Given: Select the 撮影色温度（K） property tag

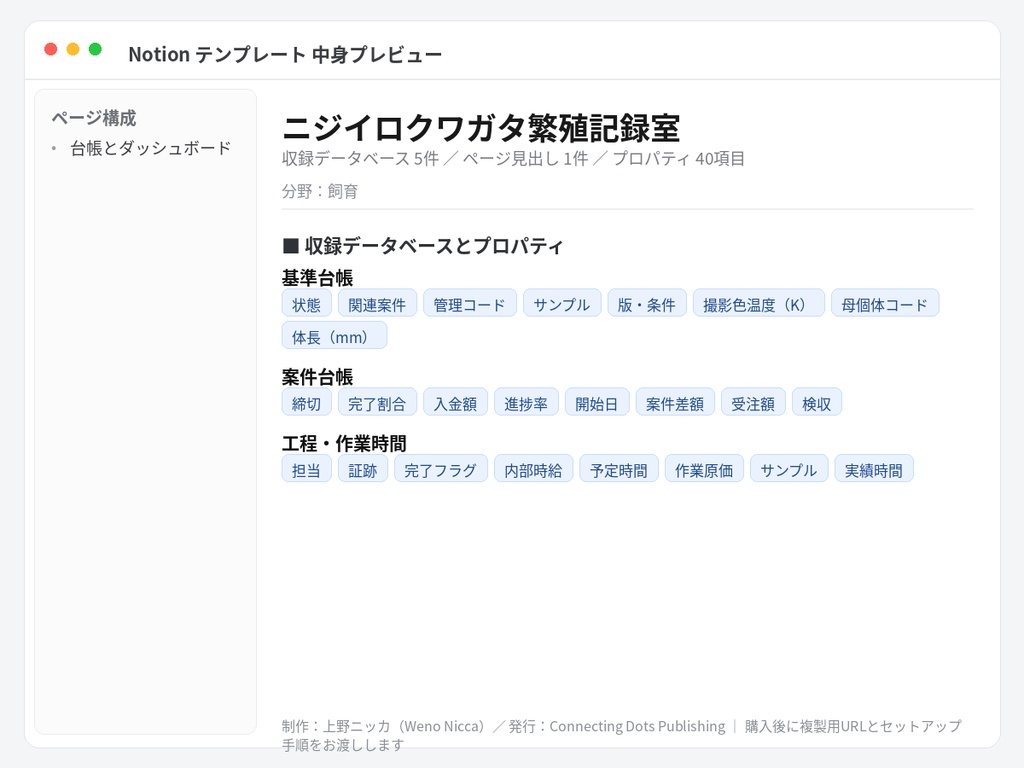Looking at the screenshot, I should (759, 304).
